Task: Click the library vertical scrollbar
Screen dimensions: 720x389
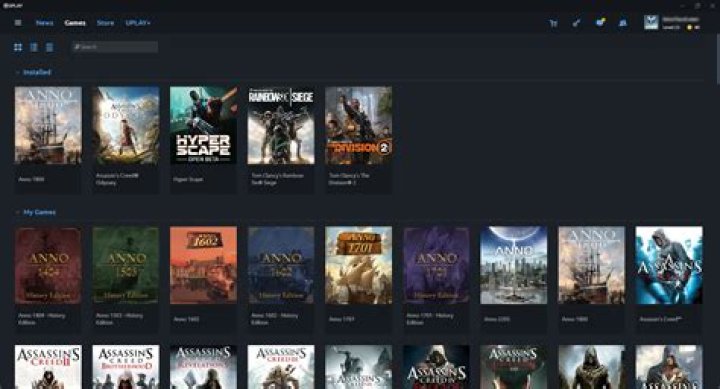Action: click(x=717, y=60)
